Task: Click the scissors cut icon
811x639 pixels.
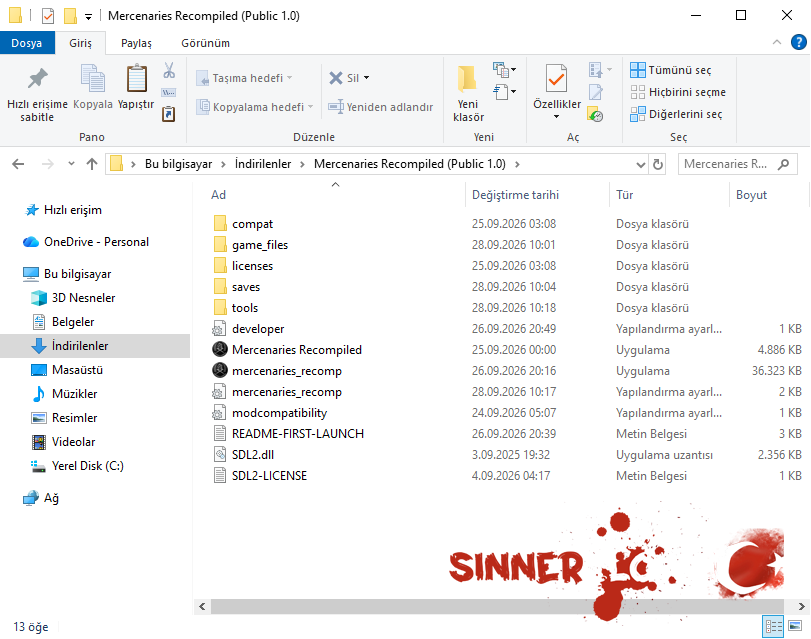Action: tap(169, 70)
